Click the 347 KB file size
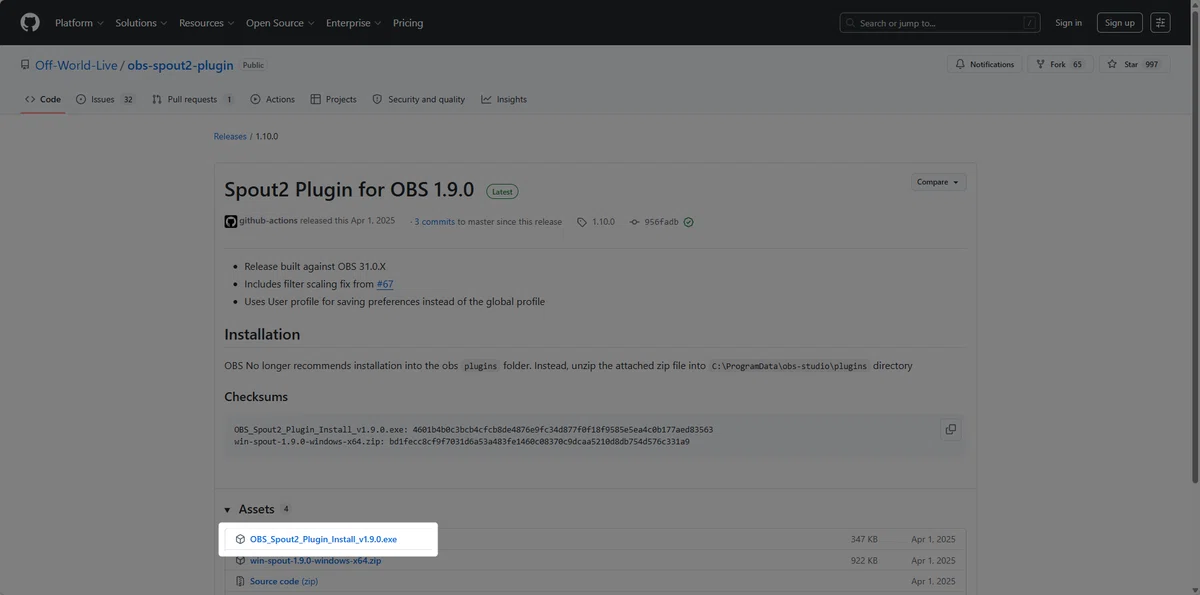The width and height of the screenshot is (1200, 595). pyautogui.click(x=864, y=539)
